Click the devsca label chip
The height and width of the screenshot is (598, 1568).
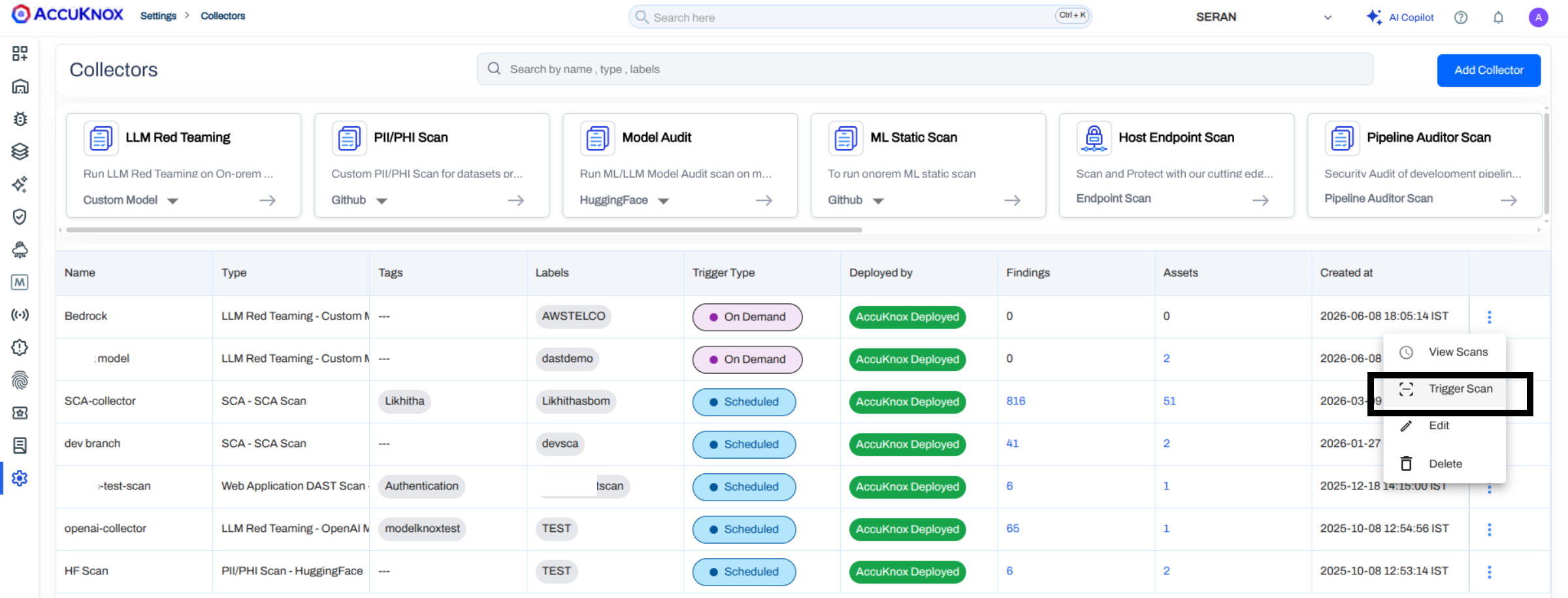(x=560, y=444)
